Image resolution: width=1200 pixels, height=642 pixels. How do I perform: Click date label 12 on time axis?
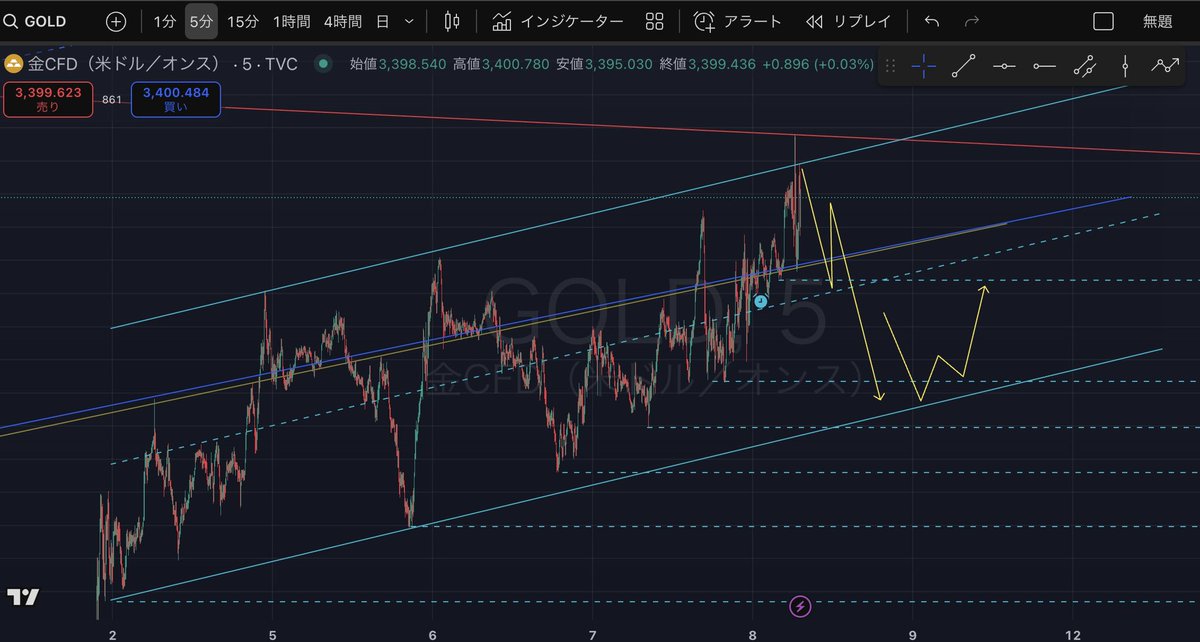(x=1072, y=634)
